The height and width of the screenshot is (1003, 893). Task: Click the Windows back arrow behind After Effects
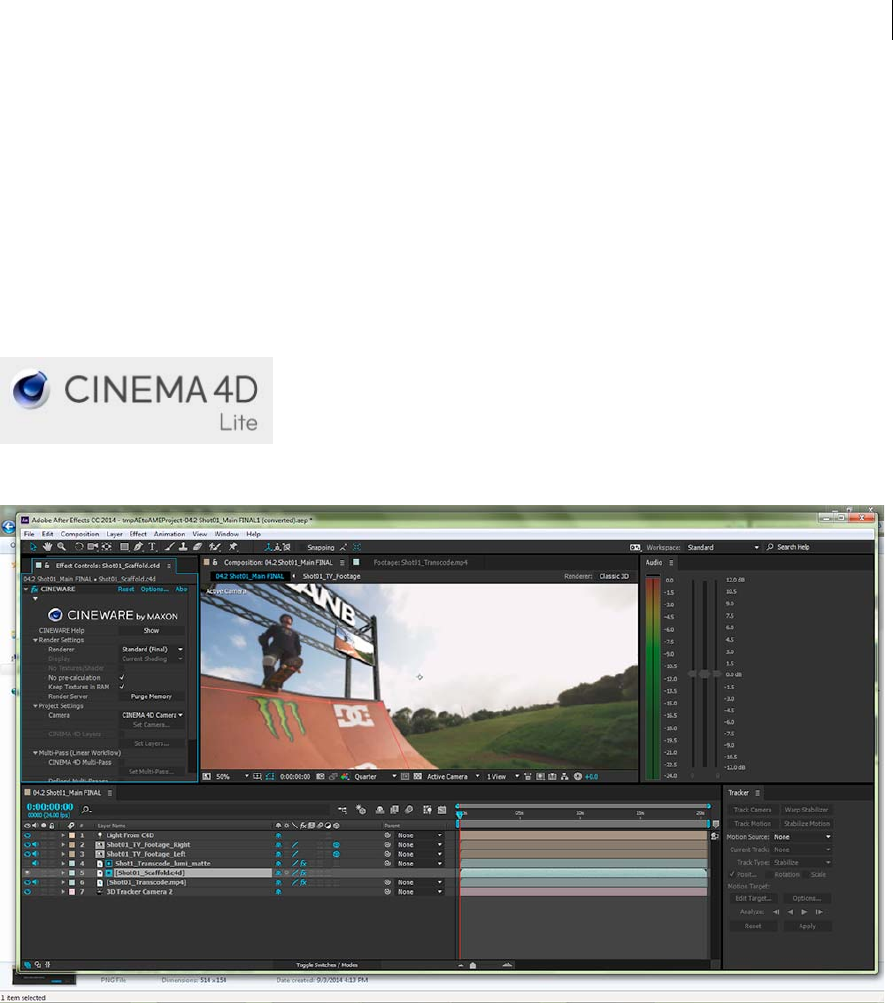8,527
